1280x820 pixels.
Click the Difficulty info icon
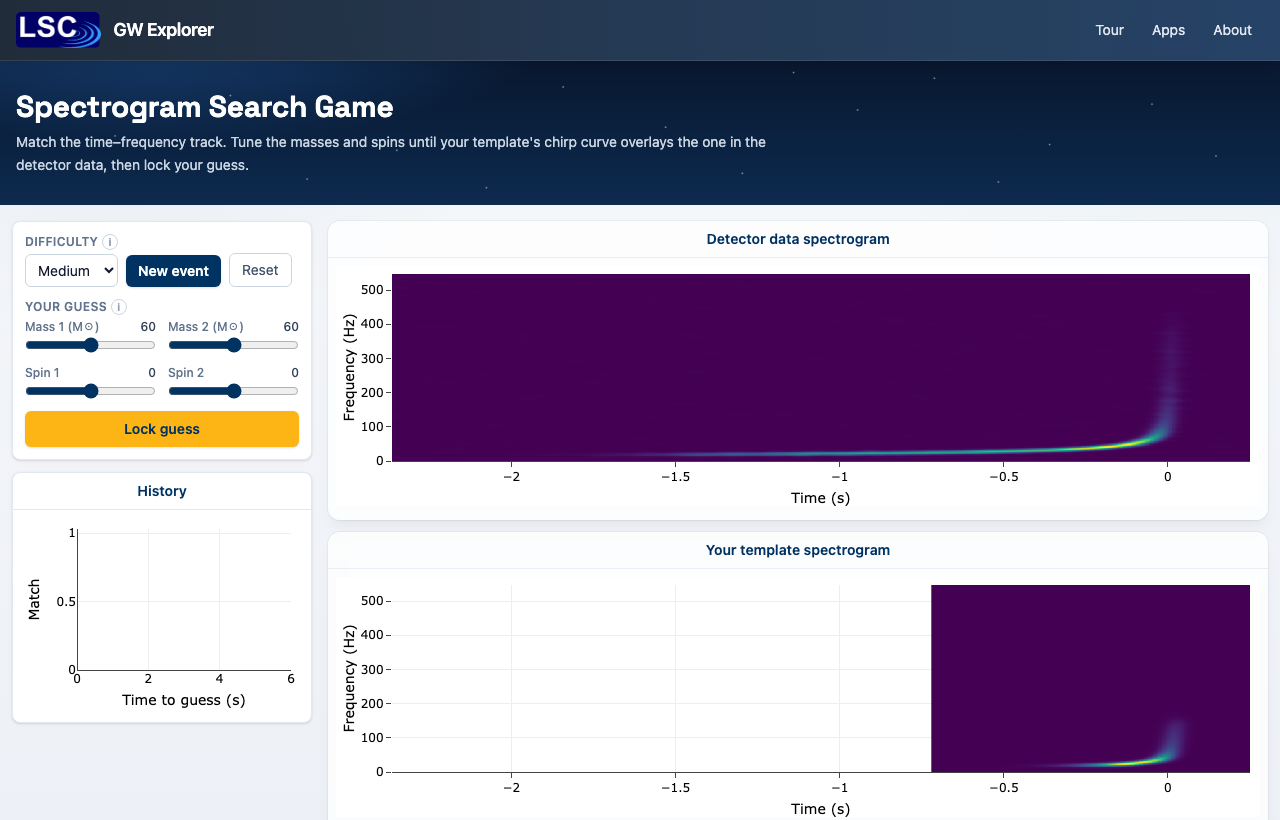point(110,242)
